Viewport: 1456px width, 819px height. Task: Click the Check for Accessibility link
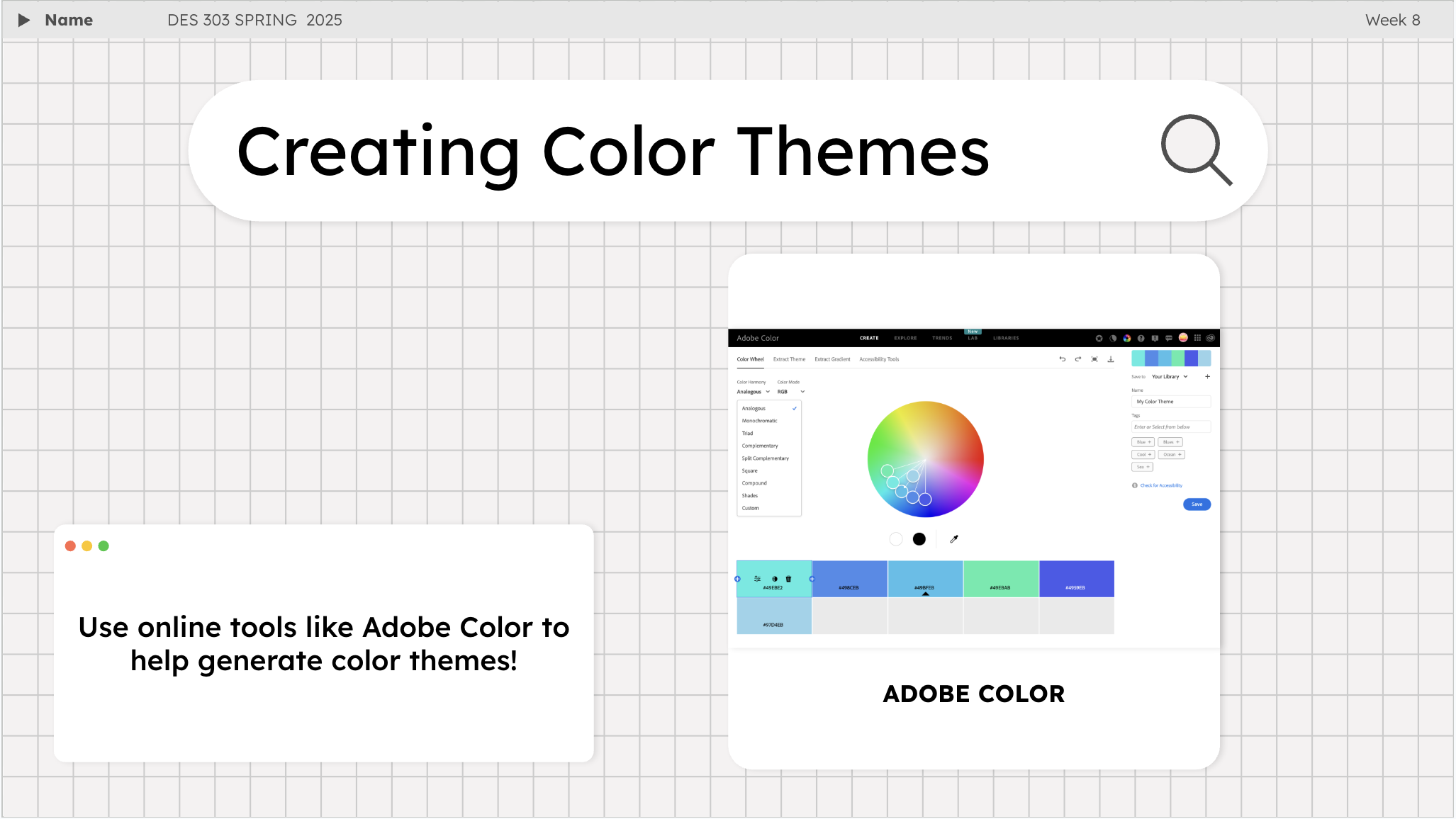pyautogui.click(x=1160, y=485)
